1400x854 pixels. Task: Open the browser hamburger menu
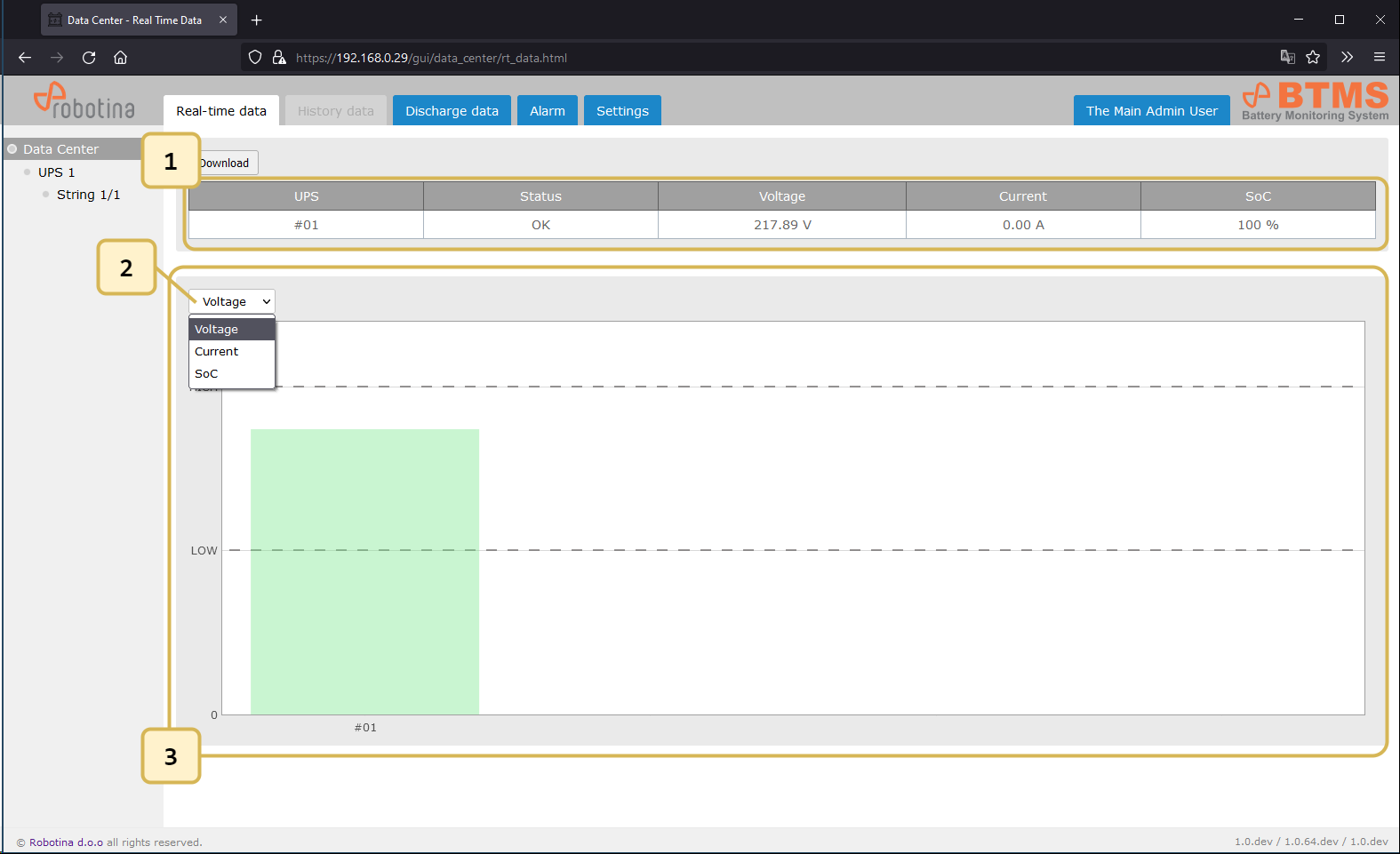tap(1380, 58)
